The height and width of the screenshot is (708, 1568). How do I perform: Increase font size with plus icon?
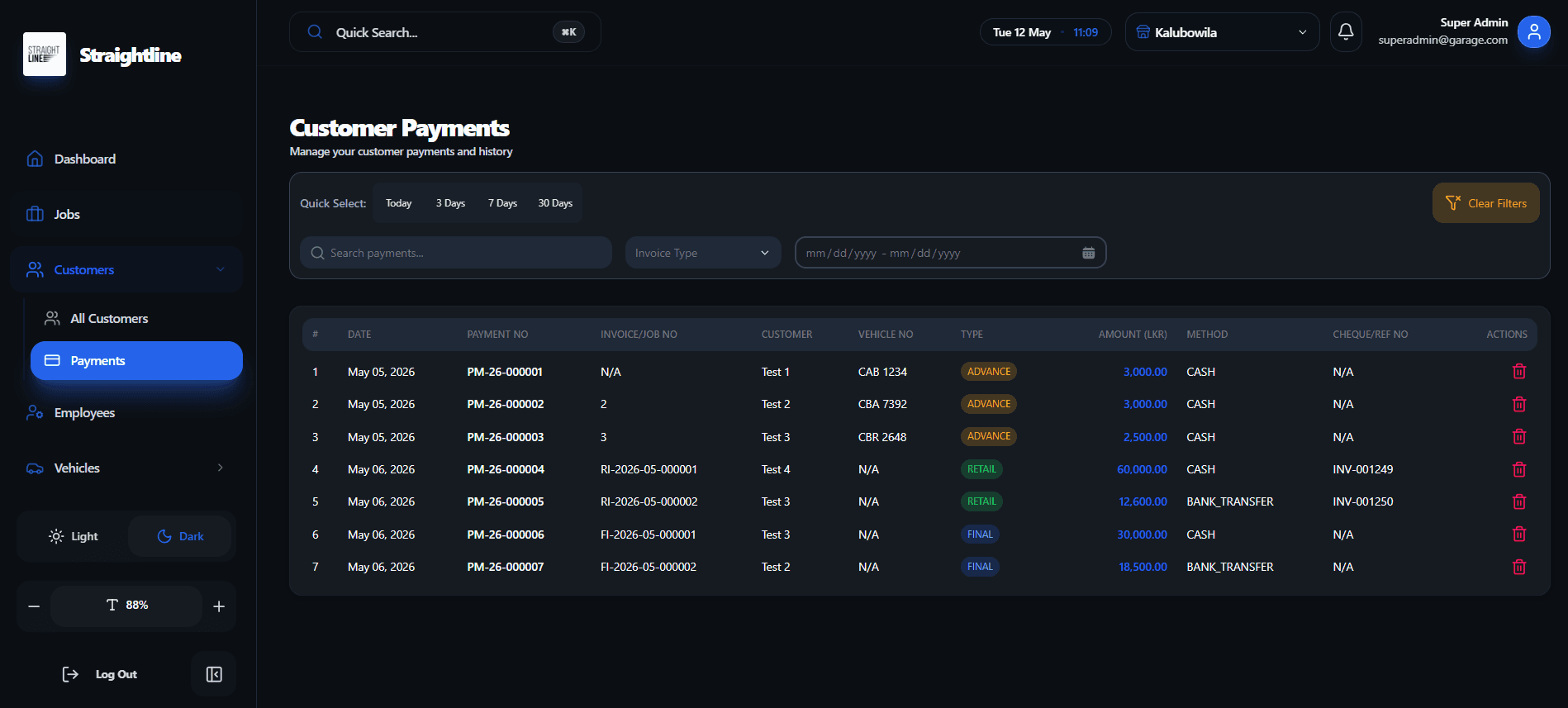(x=219, y=606)
